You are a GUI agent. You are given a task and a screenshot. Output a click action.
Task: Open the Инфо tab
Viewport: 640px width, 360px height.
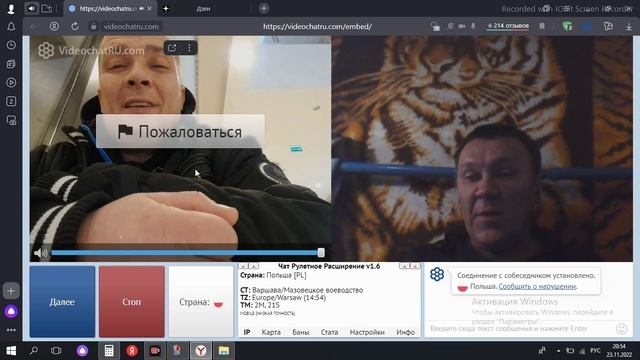pos(405,332)
